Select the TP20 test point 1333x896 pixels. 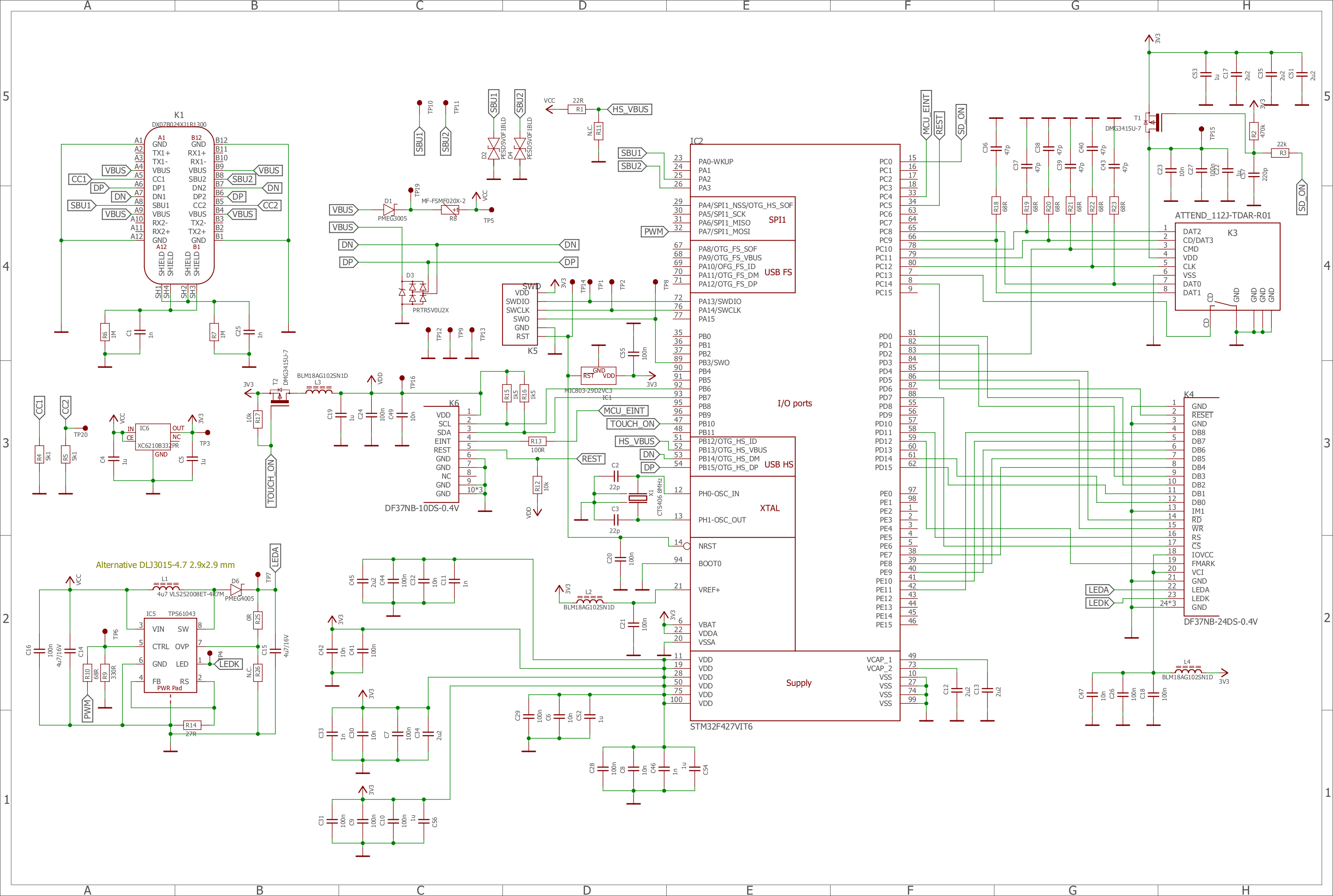coord(85,428)
